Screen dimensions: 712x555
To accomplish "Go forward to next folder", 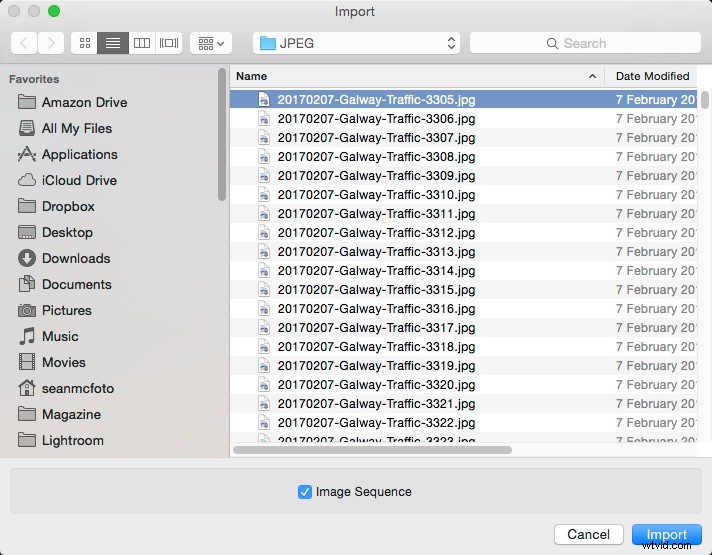I will coord(51,43).
